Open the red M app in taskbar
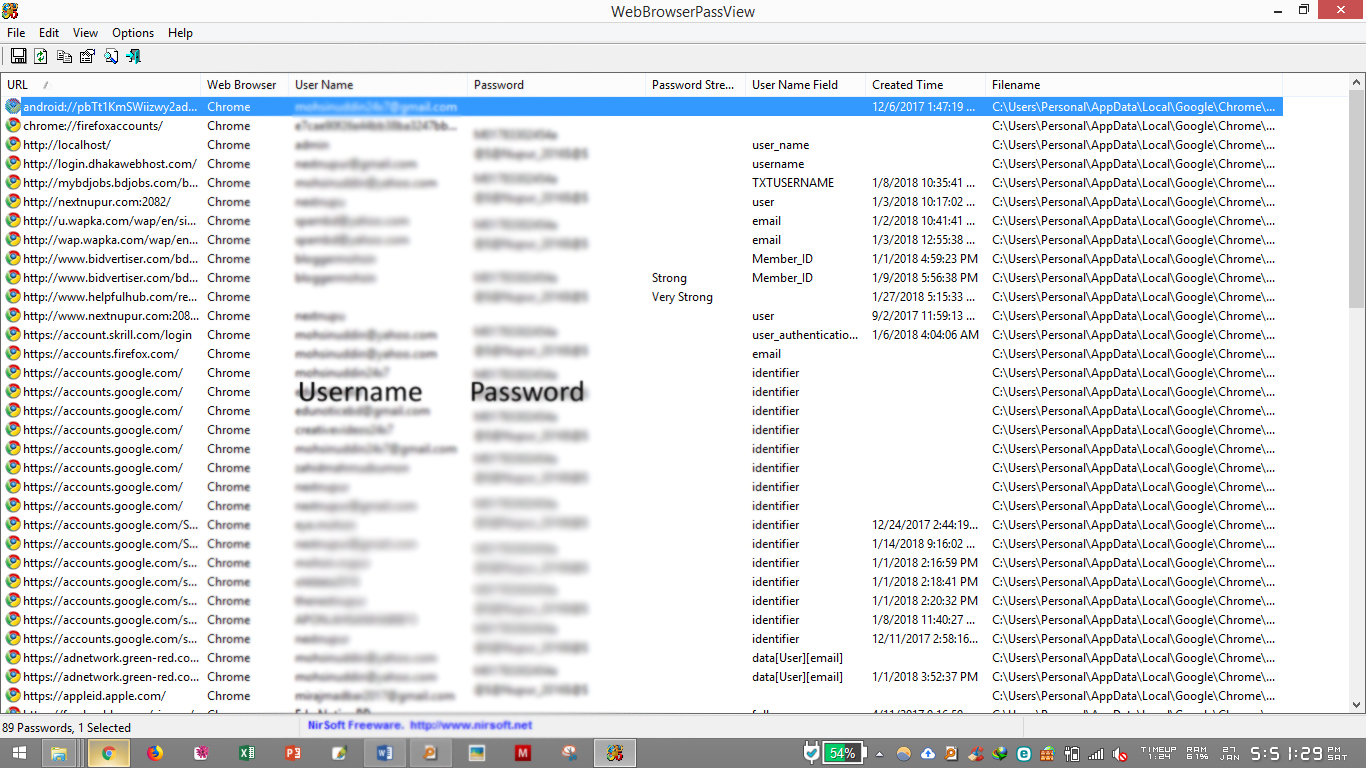Viewport: 1366px width, 768px height. tap(523, 753)
